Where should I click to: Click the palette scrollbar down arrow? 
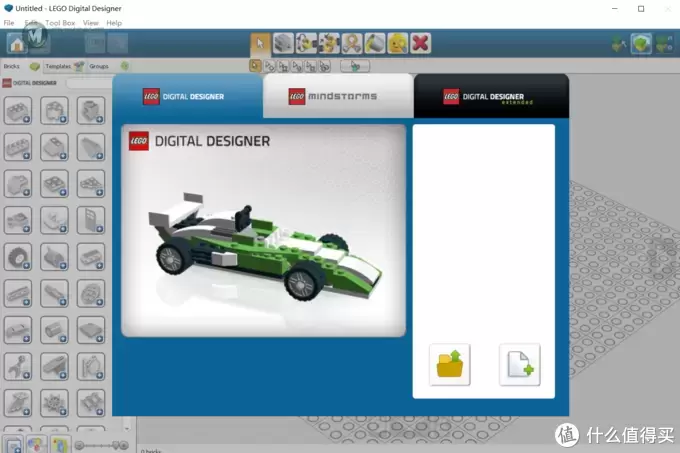coord(127,428)
